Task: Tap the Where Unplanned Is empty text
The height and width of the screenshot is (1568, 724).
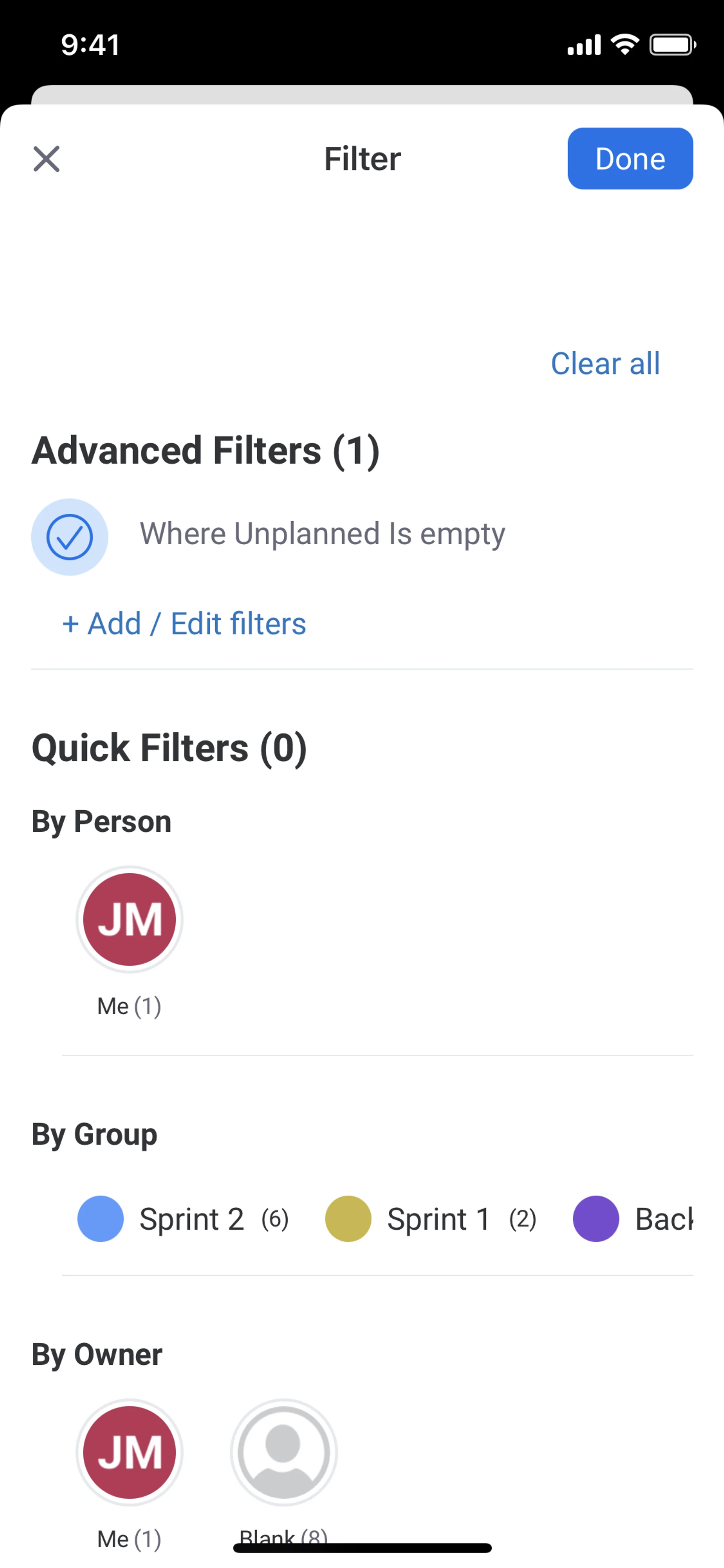Action: point(322,534)
